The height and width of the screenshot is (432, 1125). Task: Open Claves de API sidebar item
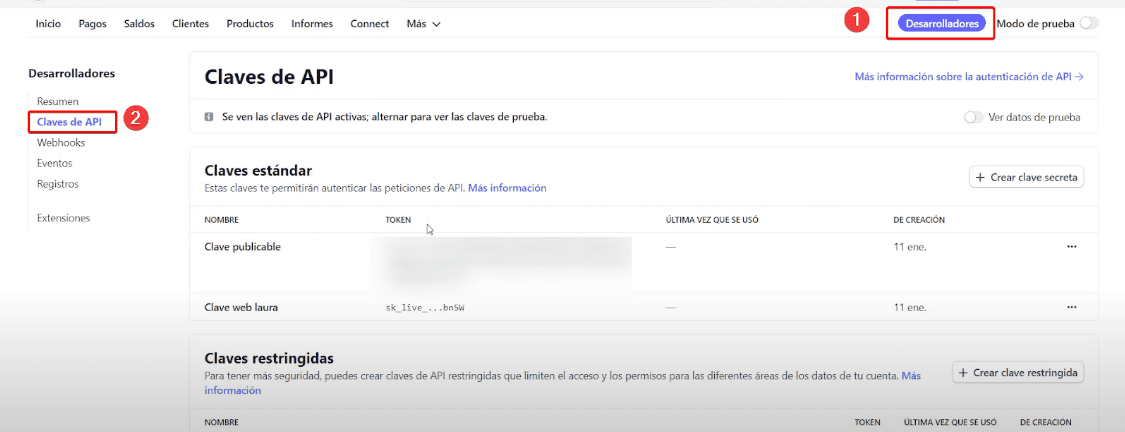click(69, 122)
